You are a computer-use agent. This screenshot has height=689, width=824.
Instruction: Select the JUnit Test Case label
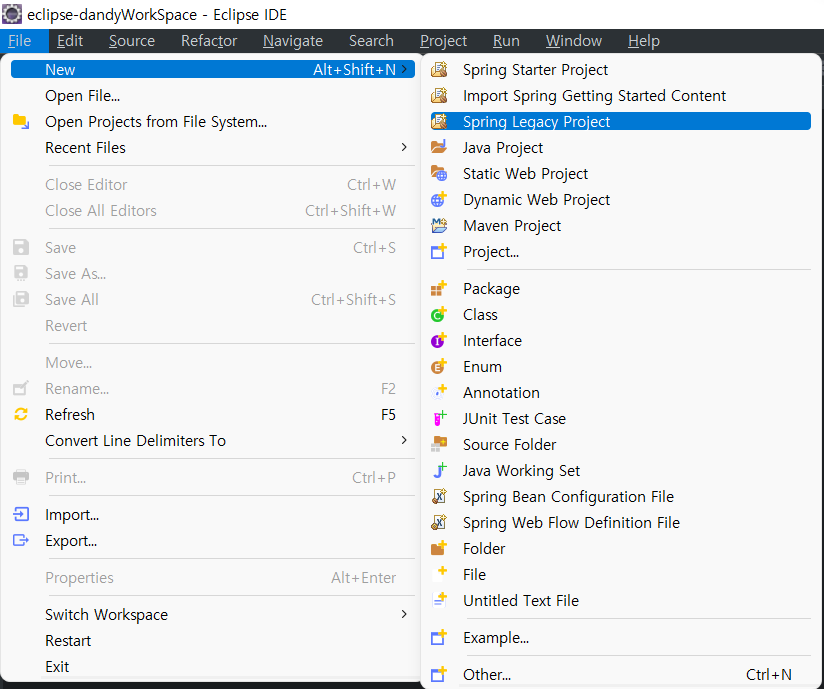point(514,419)
